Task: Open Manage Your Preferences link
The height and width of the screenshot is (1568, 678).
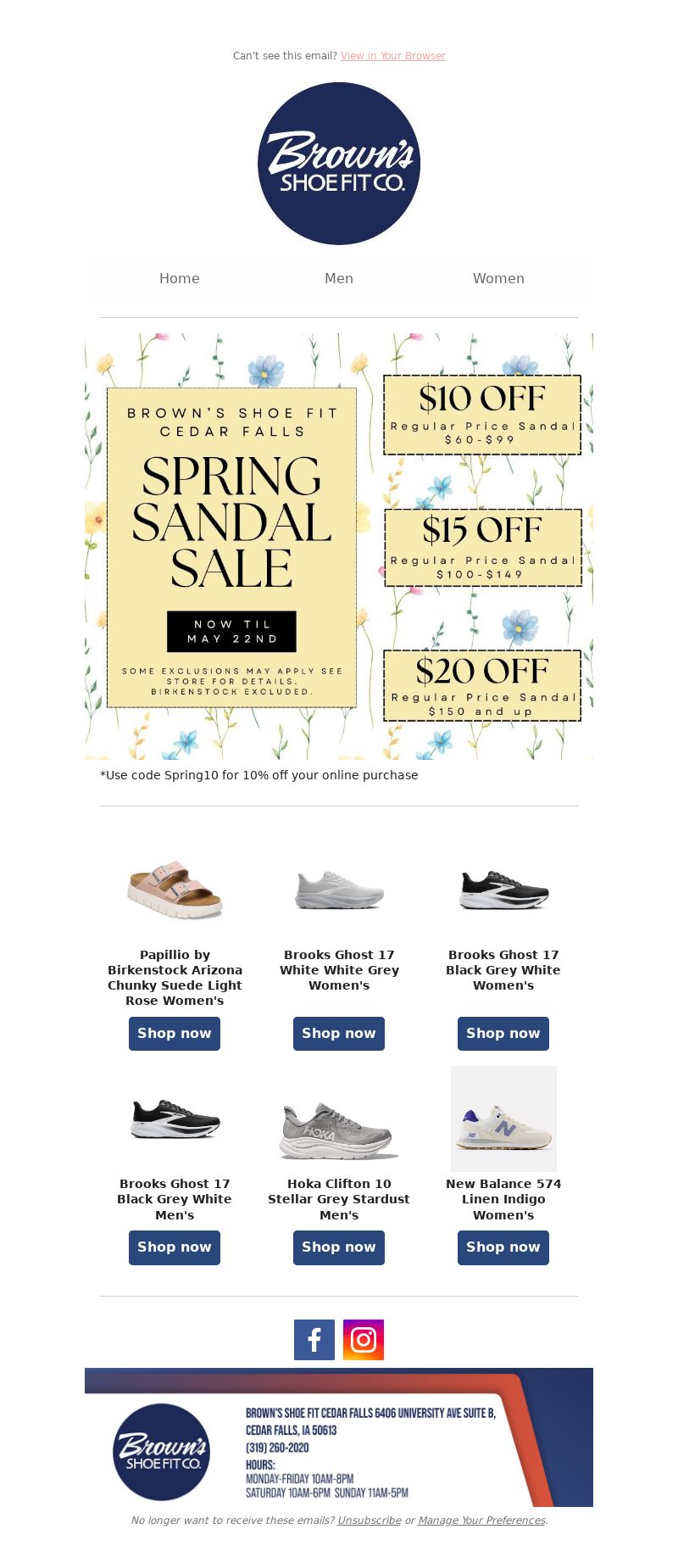Action: (x=481, y=1521)
